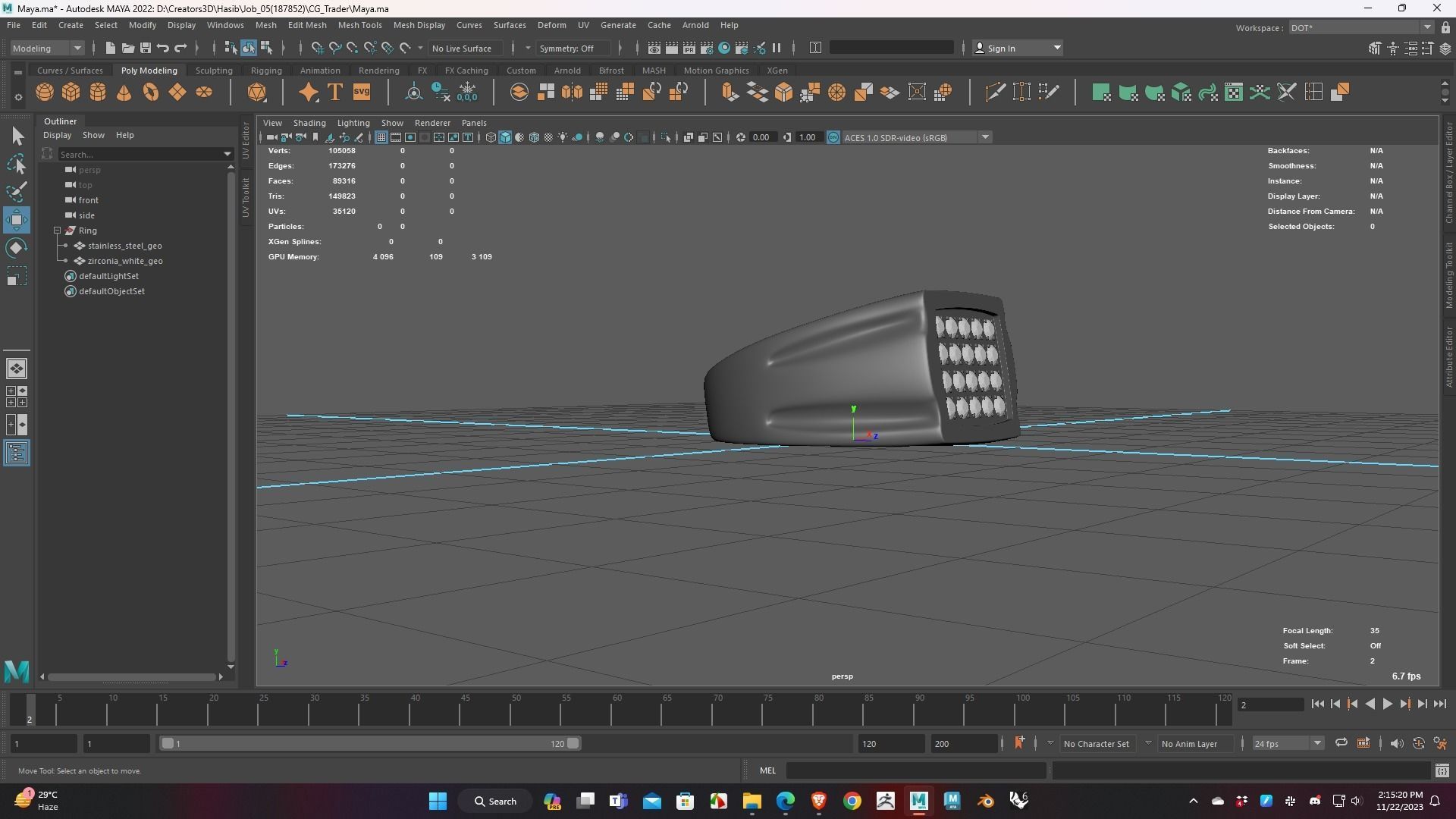Select zirconia_white_geo in the Outliner
Viewport: 1456px width, 819px height.
(125, 261)
